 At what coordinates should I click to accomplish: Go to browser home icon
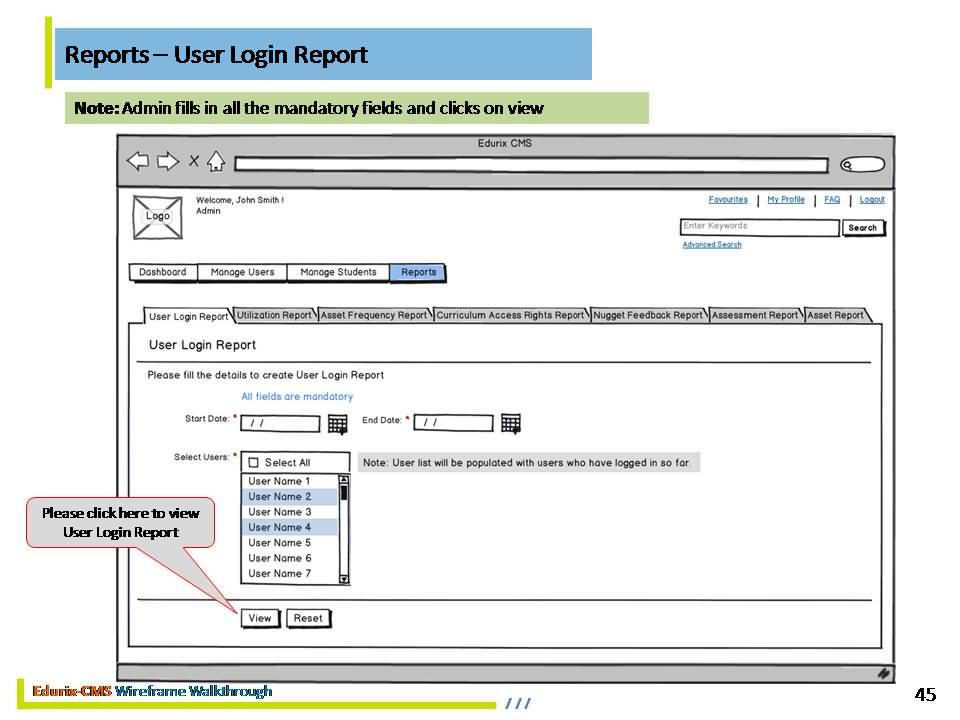pos(216,162)
